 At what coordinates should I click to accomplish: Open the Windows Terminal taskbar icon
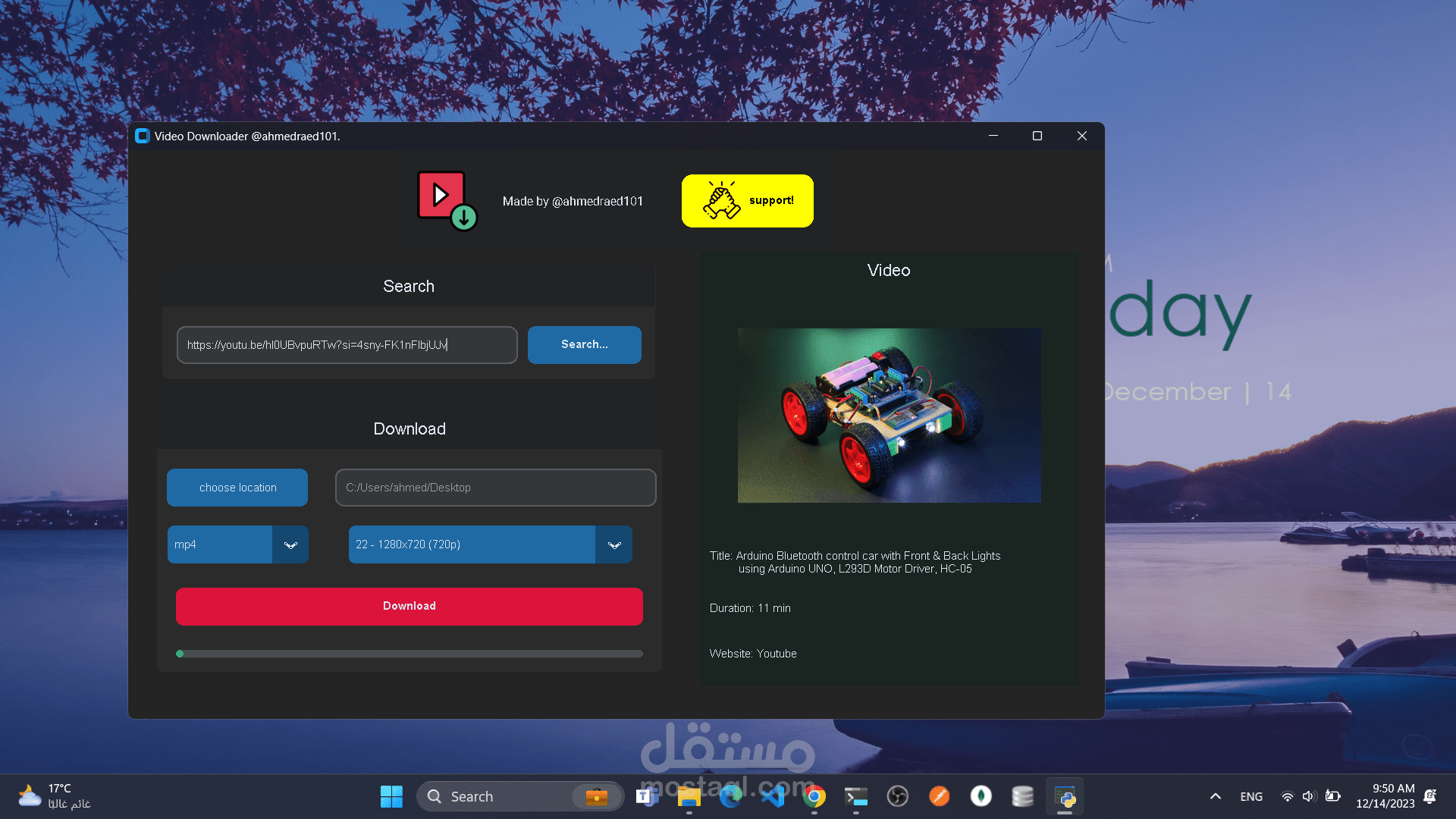(x=856, y=796)
